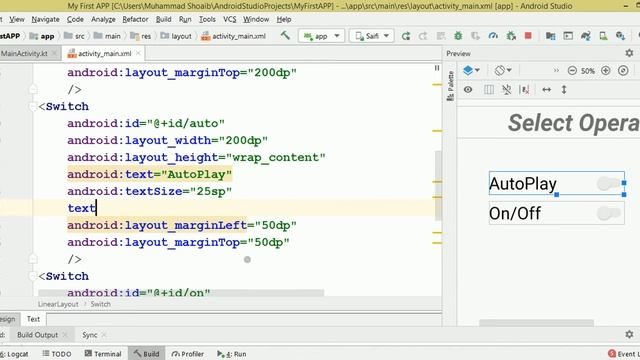Select the AutoPlay label in preview

523,184
